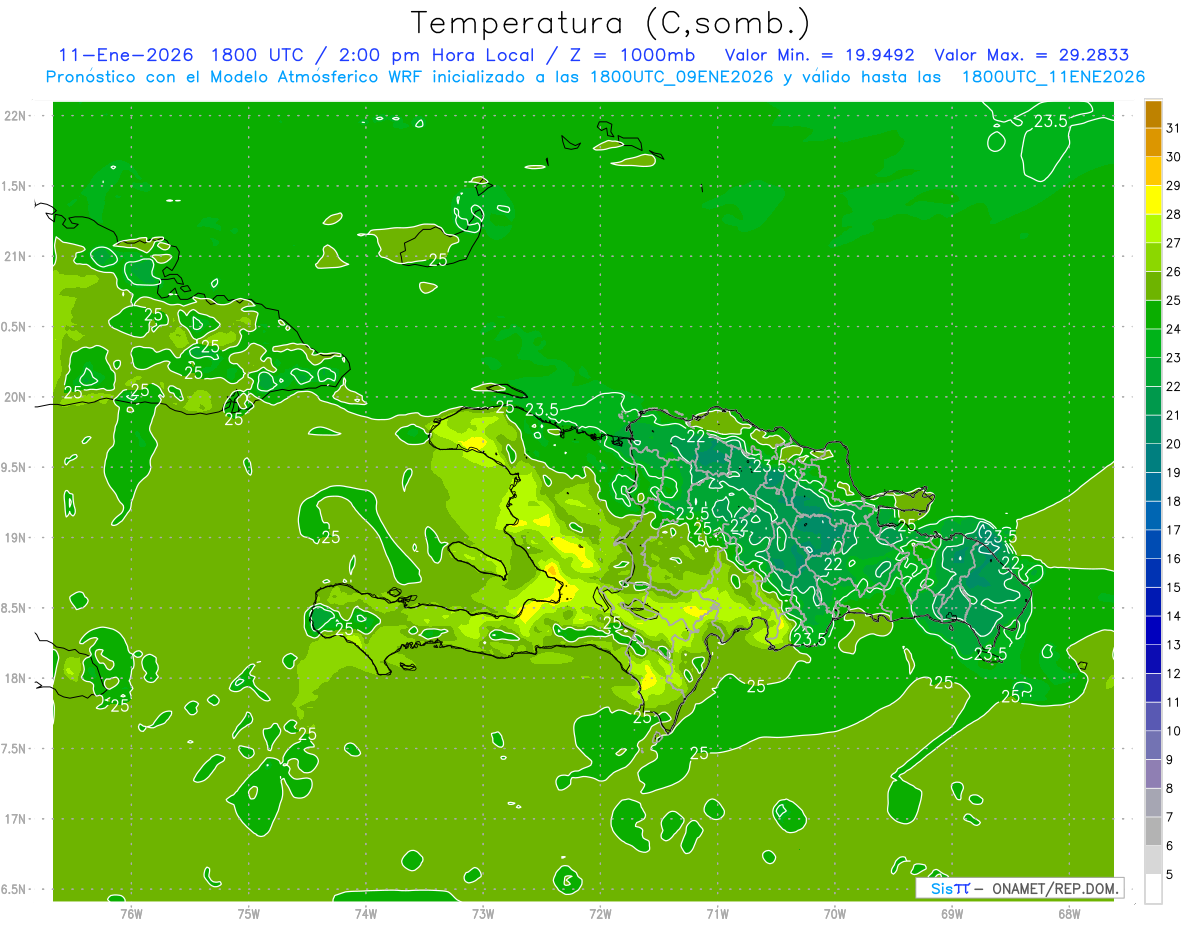Click the legend value label "28"
The height and width of the screenshot is (927, 1200).
(x=1174, y=214)
